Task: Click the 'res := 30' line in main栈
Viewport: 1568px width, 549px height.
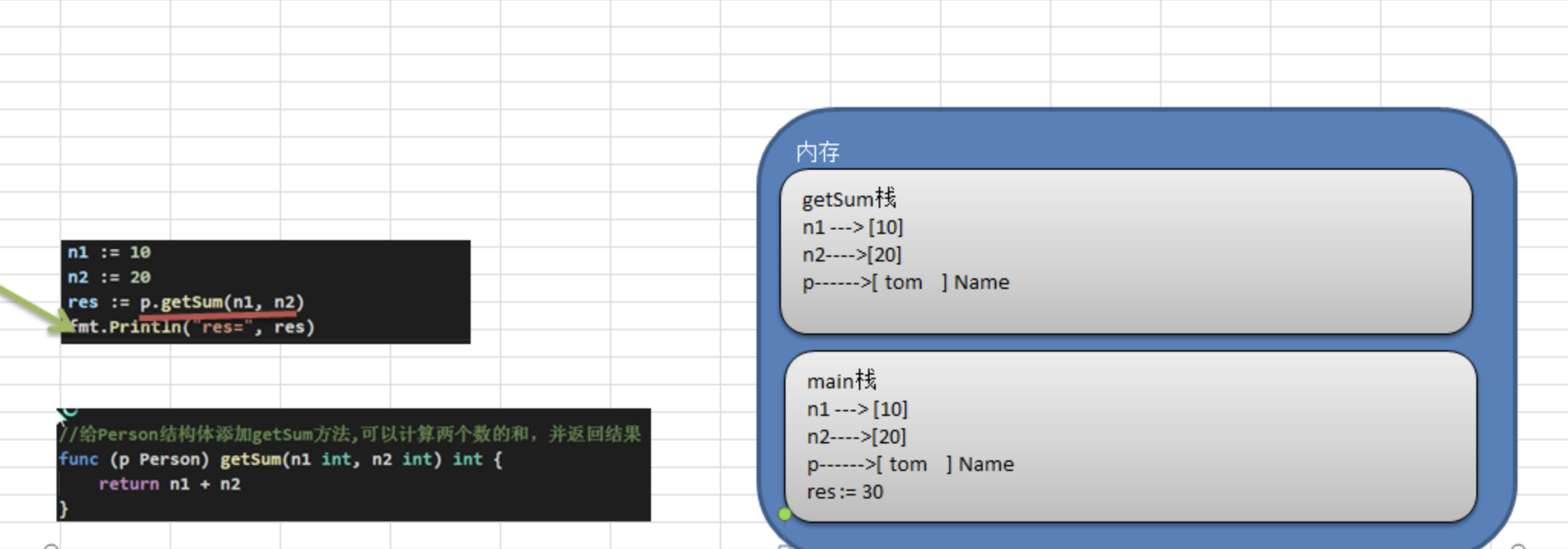Action: coord(844,492)
